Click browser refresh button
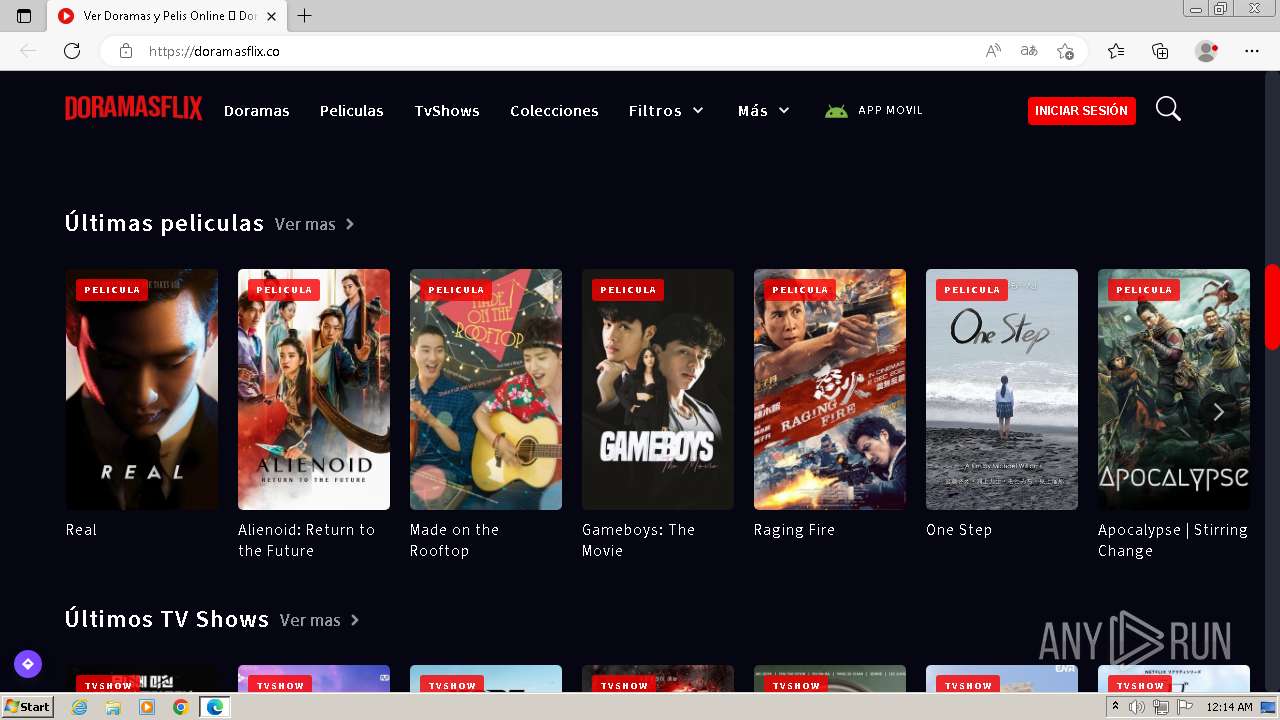 tap(72, 51)
